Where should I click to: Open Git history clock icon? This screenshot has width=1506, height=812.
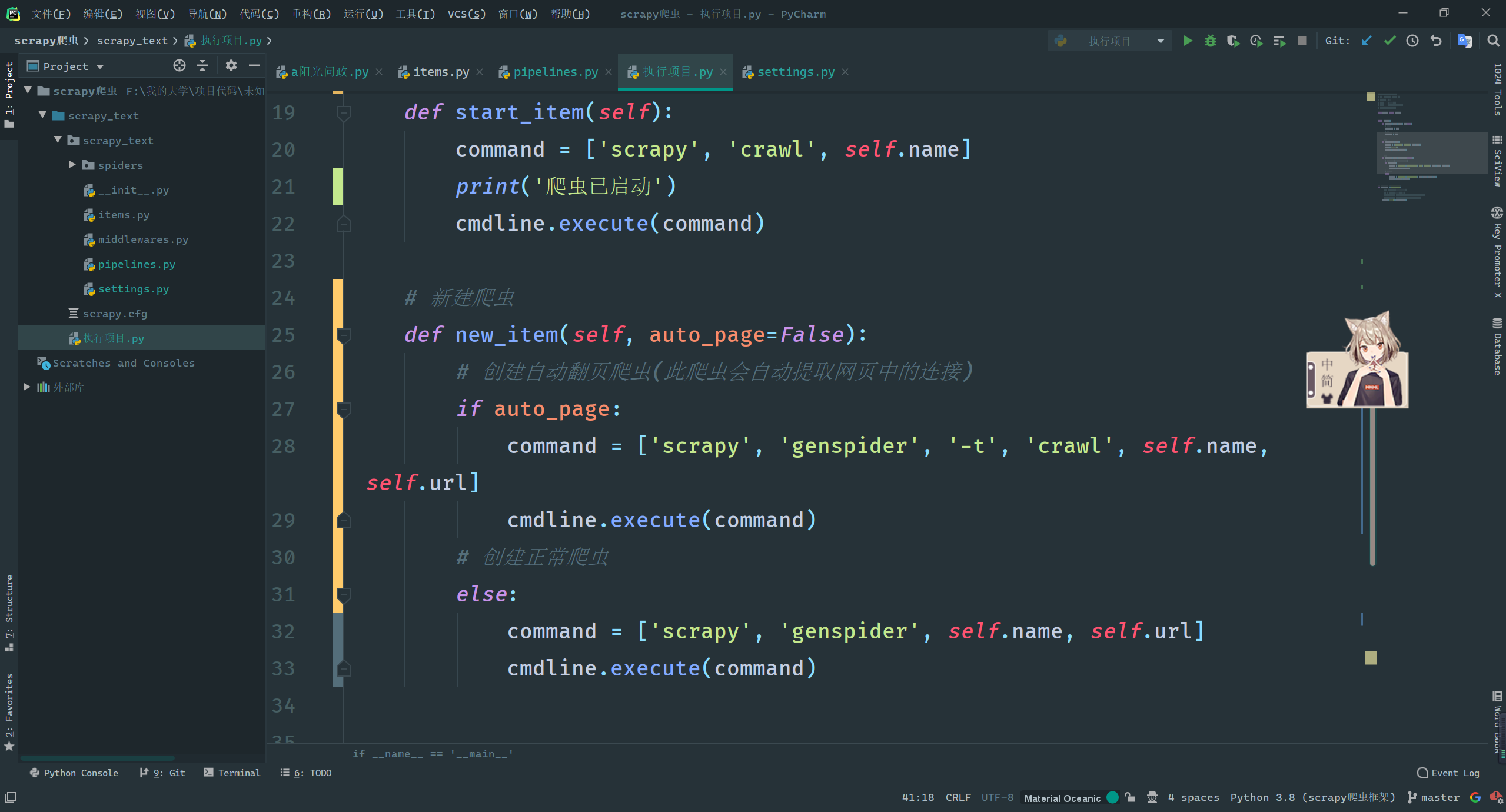[x=1412, y=41]
